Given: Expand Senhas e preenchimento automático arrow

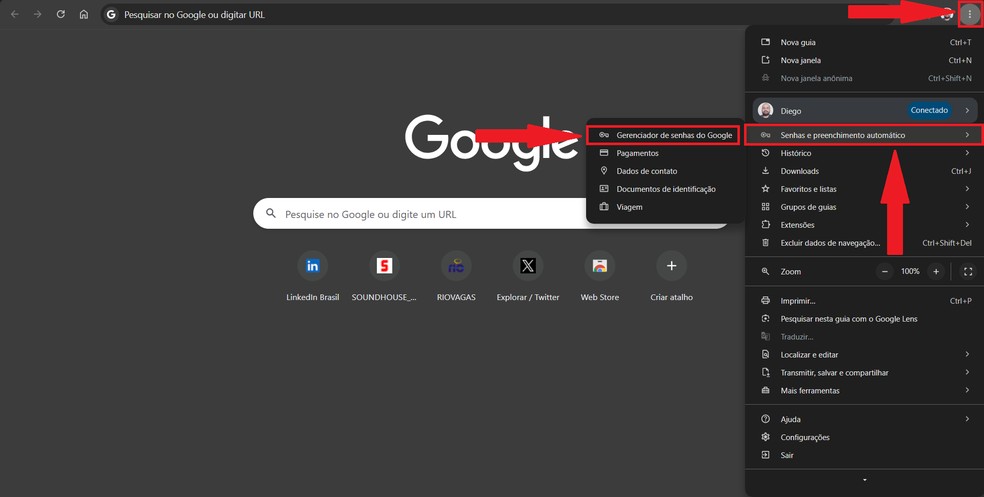Looking at the screenshot, I should point(967,135).
